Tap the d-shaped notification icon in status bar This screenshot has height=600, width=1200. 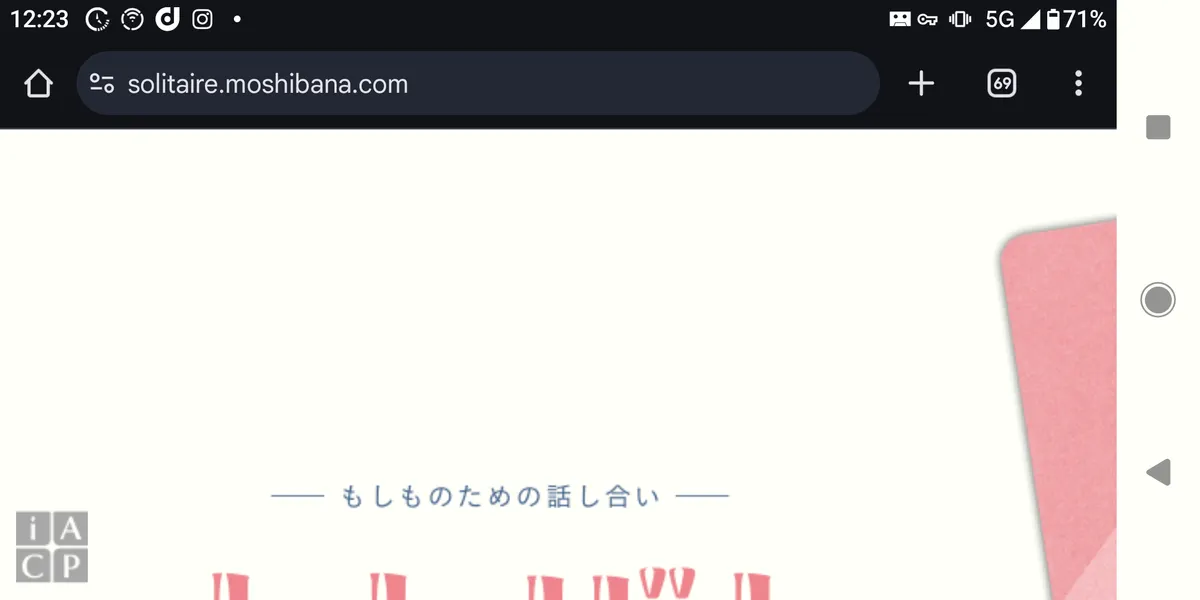pyautogui.click(x=167, y=19)
